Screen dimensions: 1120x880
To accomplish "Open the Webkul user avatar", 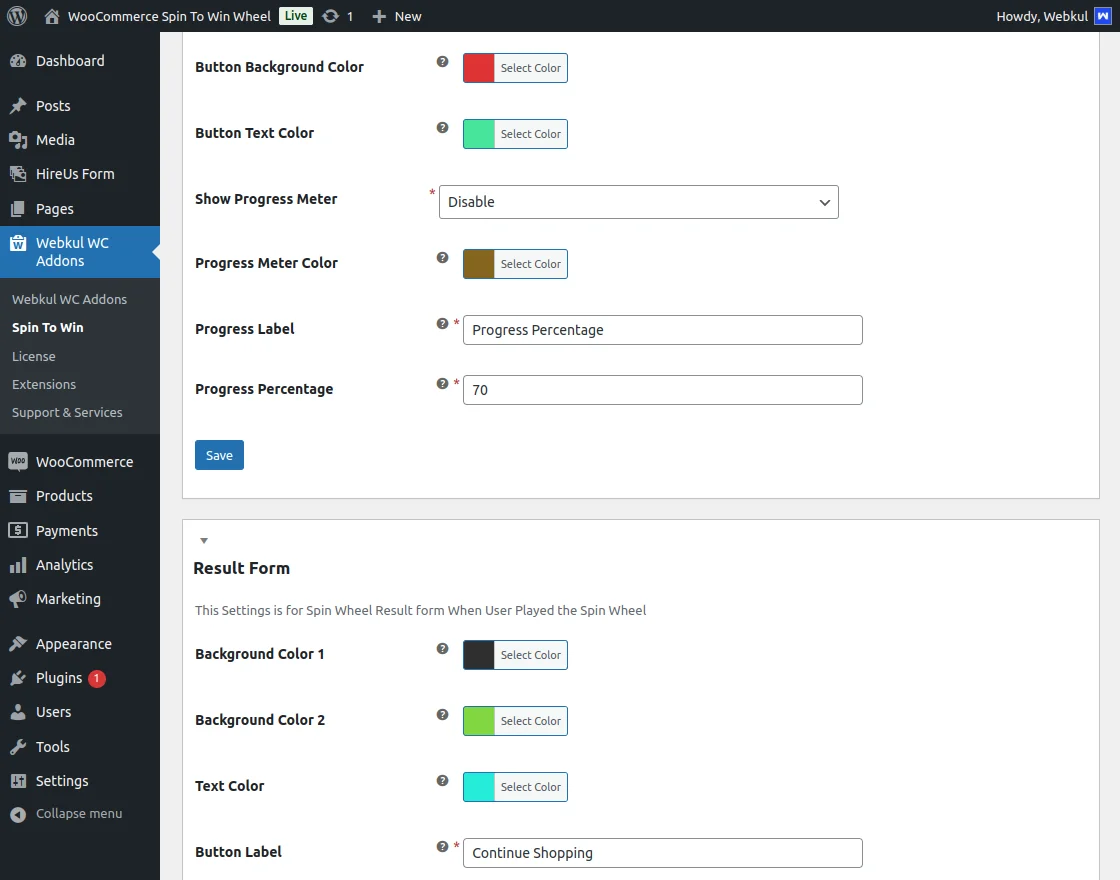I will [x=1103, y=16].
